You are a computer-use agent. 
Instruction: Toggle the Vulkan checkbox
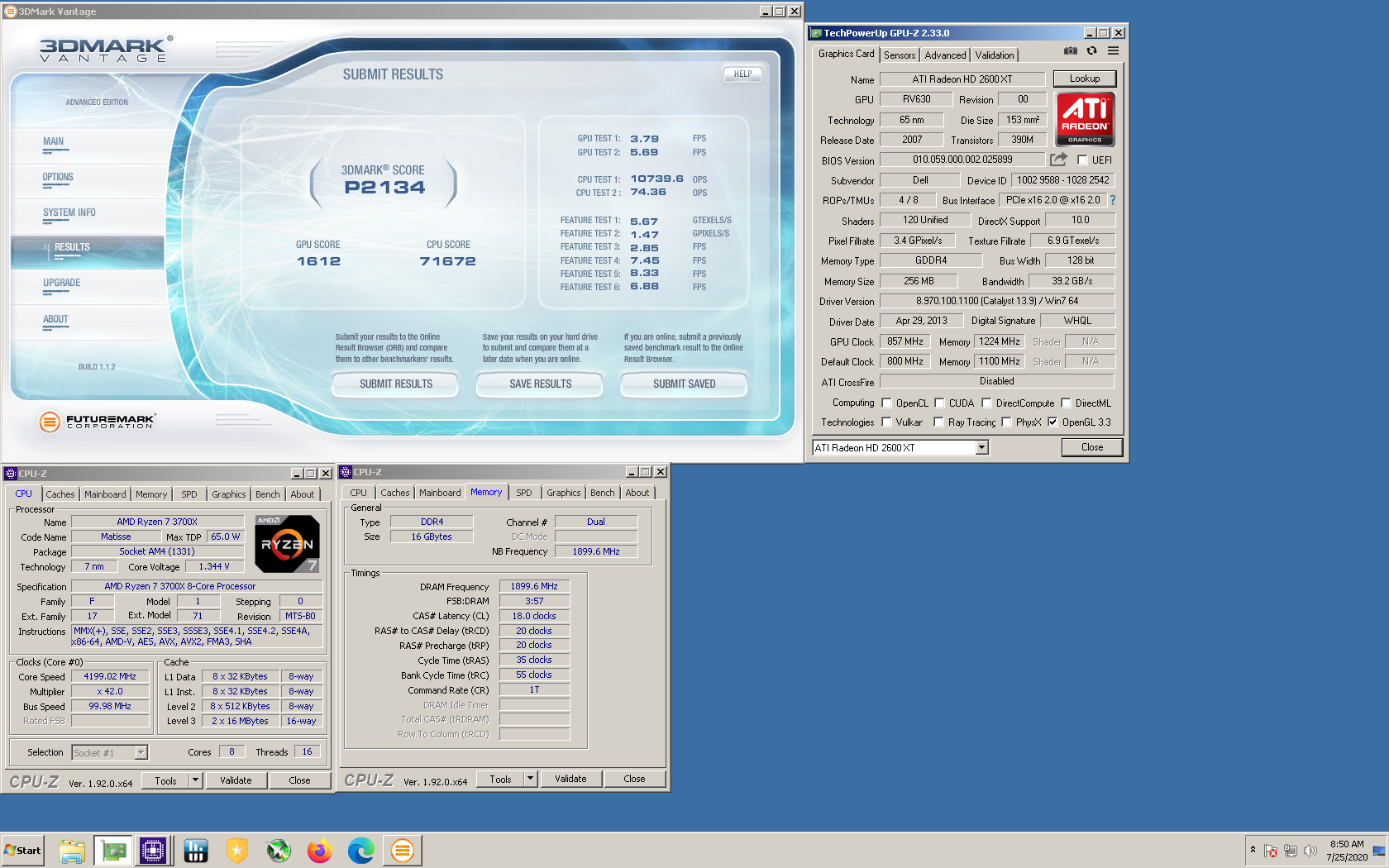(886, 422)
